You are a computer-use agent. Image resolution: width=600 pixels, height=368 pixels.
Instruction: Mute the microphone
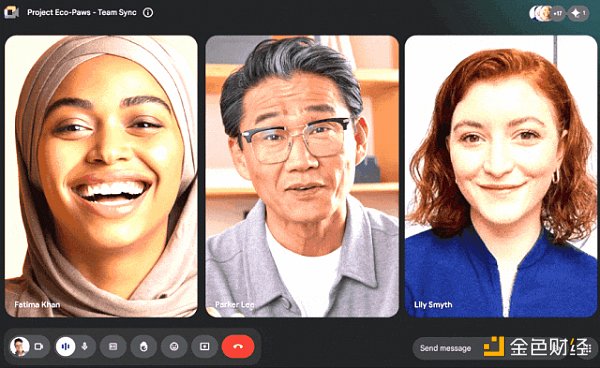(x=85, y=347)
